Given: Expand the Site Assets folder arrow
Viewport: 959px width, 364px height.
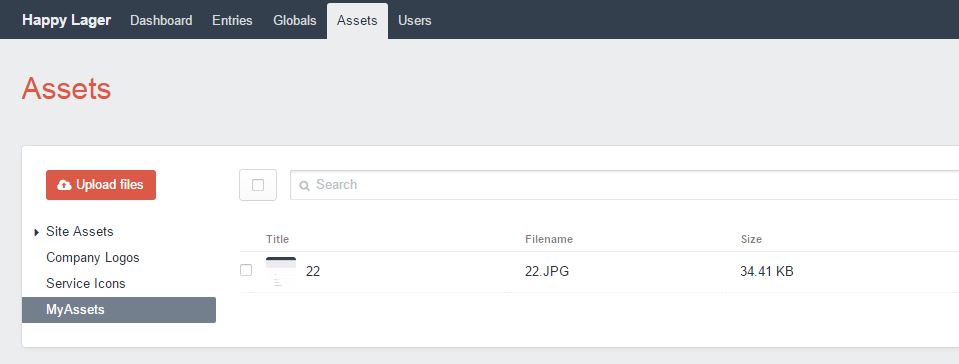Looking at the screenshot, I should (37, 232).
